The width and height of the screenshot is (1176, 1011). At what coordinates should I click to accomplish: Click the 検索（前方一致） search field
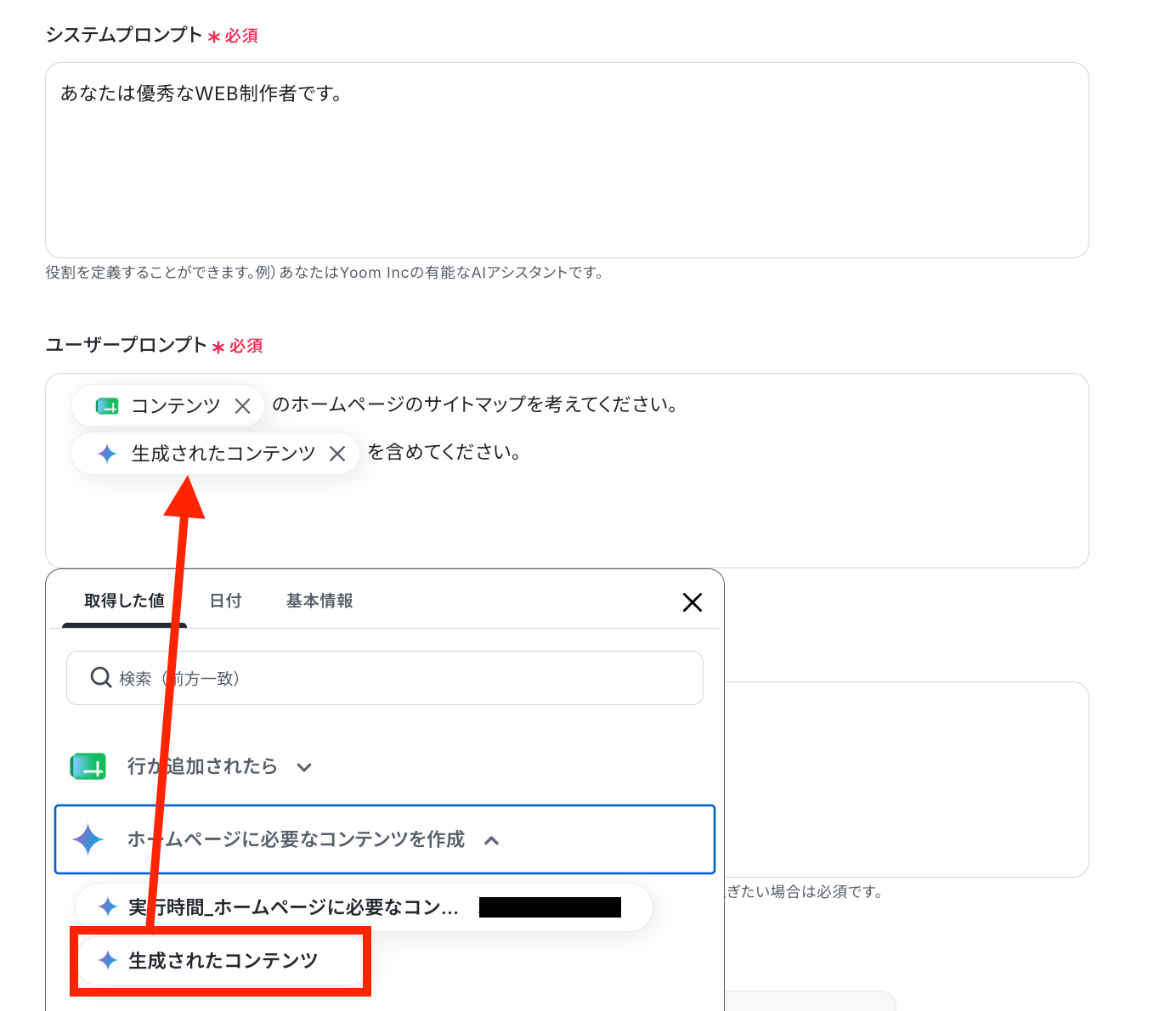click(x=385, y=678)
